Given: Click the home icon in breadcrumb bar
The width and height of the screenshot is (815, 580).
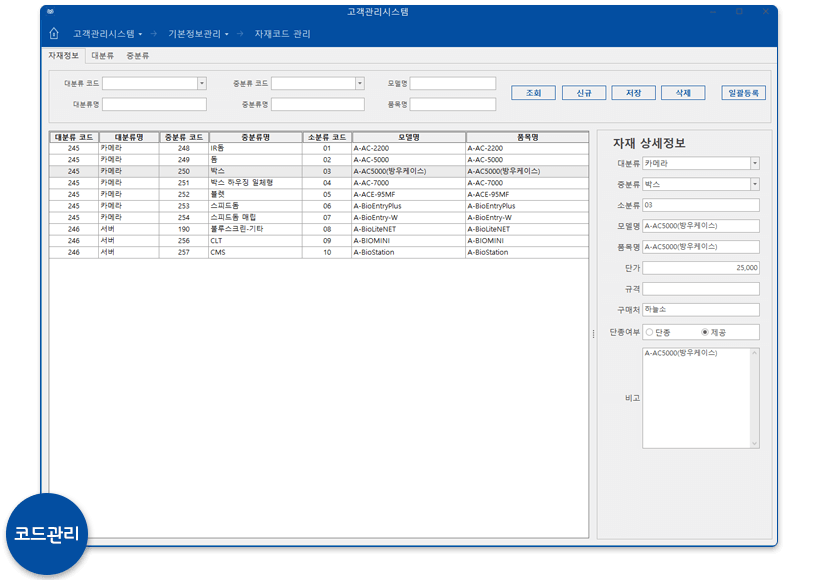Looking at the screenshot, I should (x=54, y=34).
